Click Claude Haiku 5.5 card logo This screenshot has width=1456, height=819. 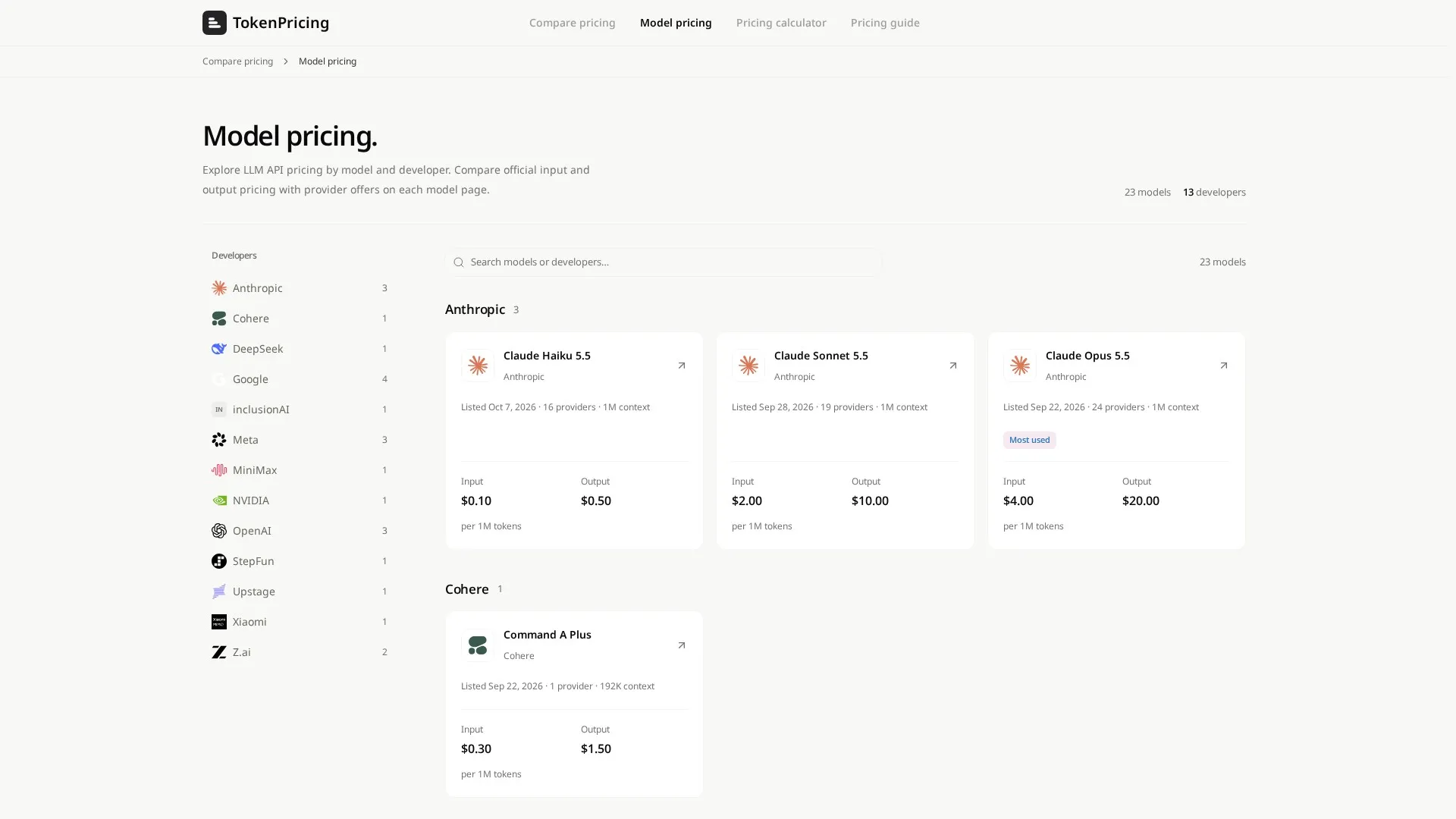[x=478, y=366]
